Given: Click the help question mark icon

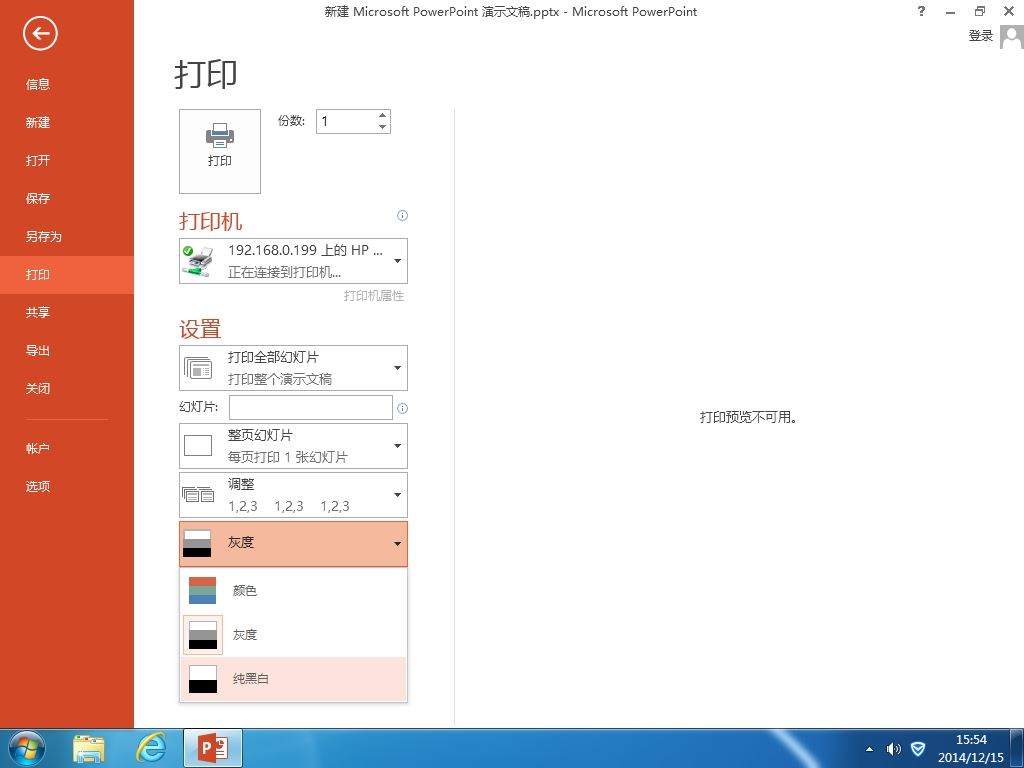Looking at the screenshot, I should pyautogui.click(x=921, y=11).
